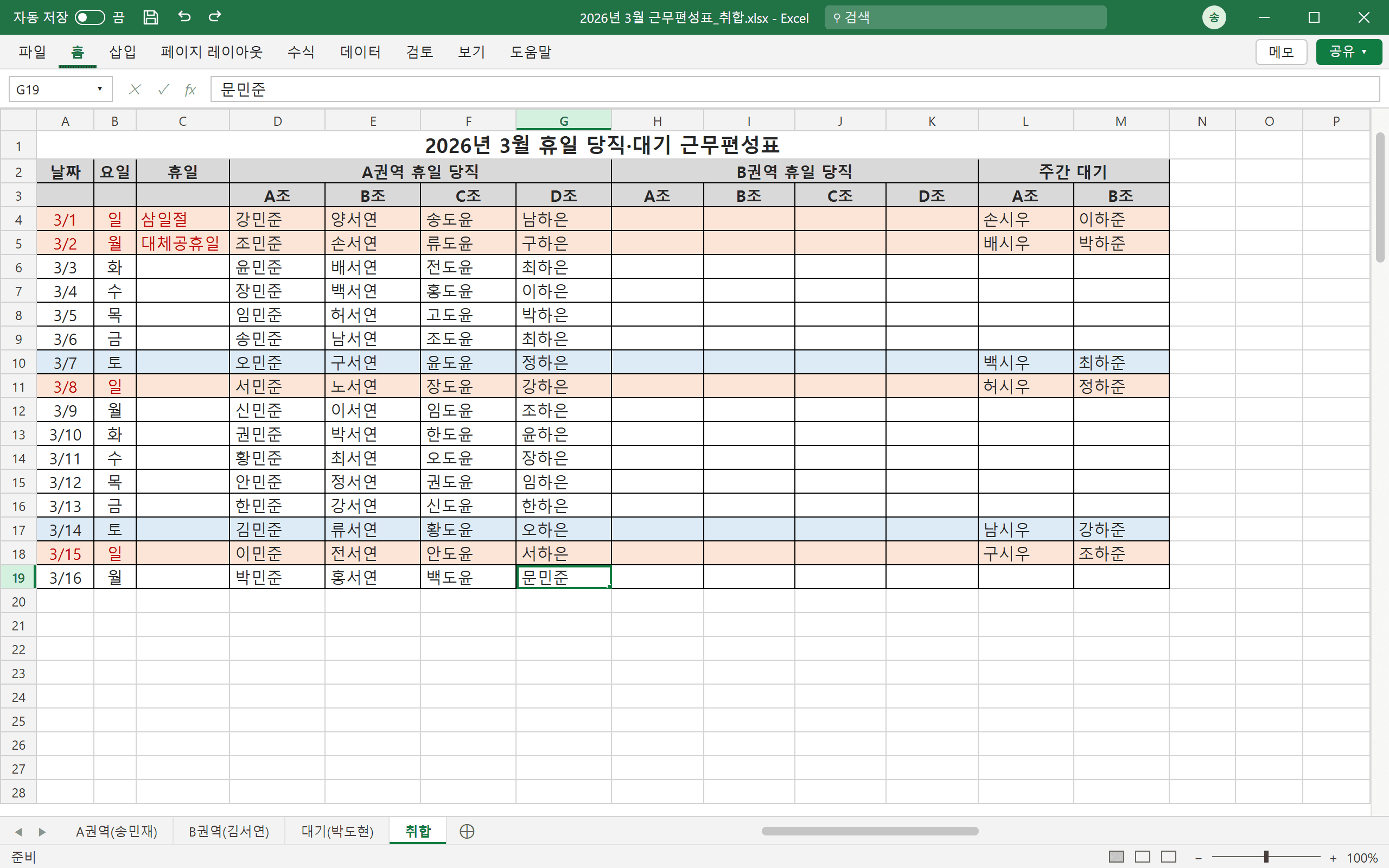The height and width of the screenshot is (868, 1389).
Task: Click the zoom slider handle
Action: [x=1266, y=857]
